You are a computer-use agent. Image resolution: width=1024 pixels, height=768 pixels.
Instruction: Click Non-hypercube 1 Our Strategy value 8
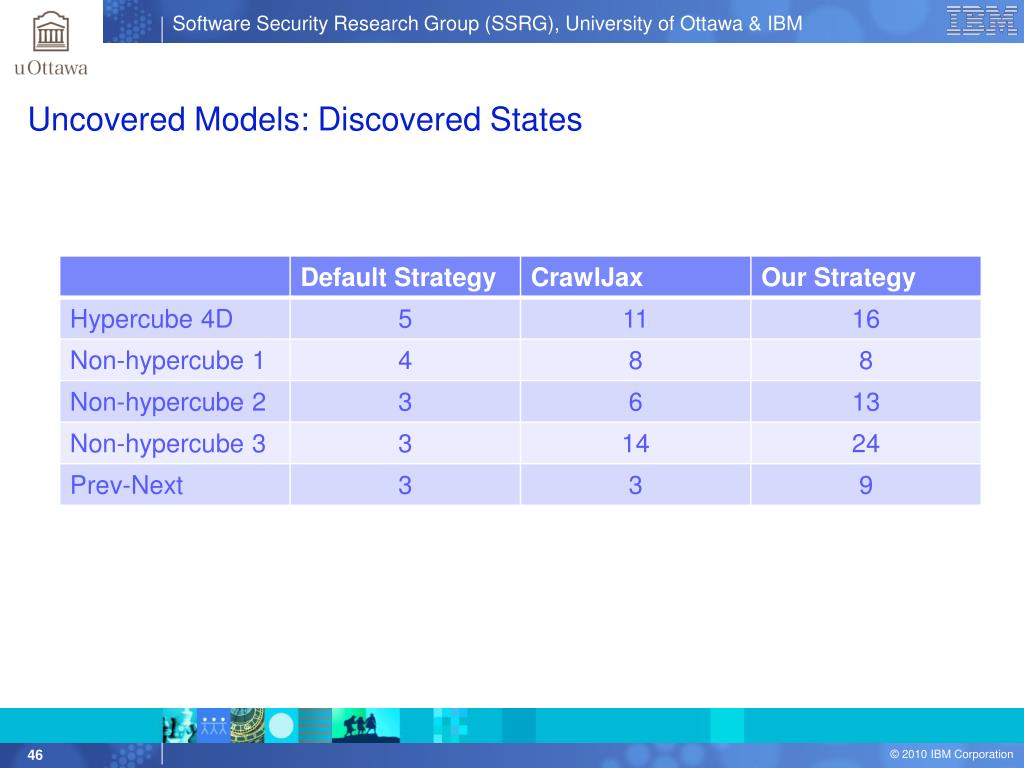coord(866,360)
